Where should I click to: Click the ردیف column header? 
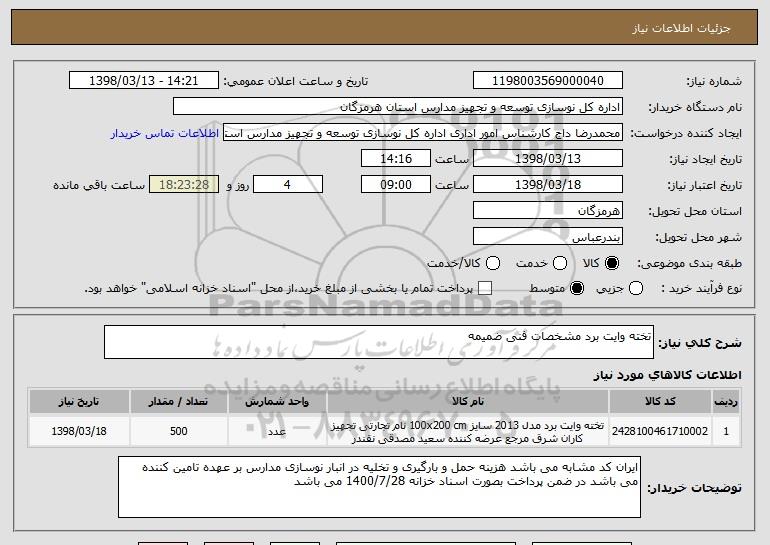click(x=726, y=402)
